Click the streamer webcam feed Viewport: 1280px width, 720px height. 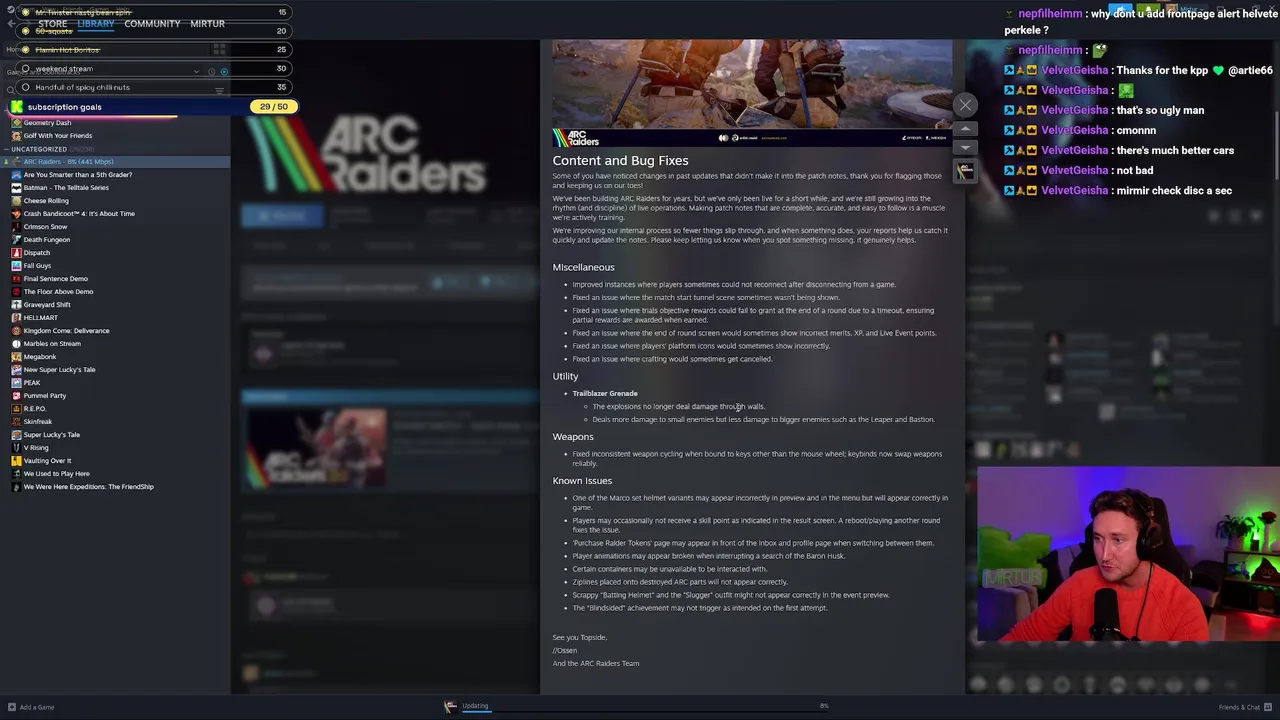pyautogui.click(x=1128, y=553)
